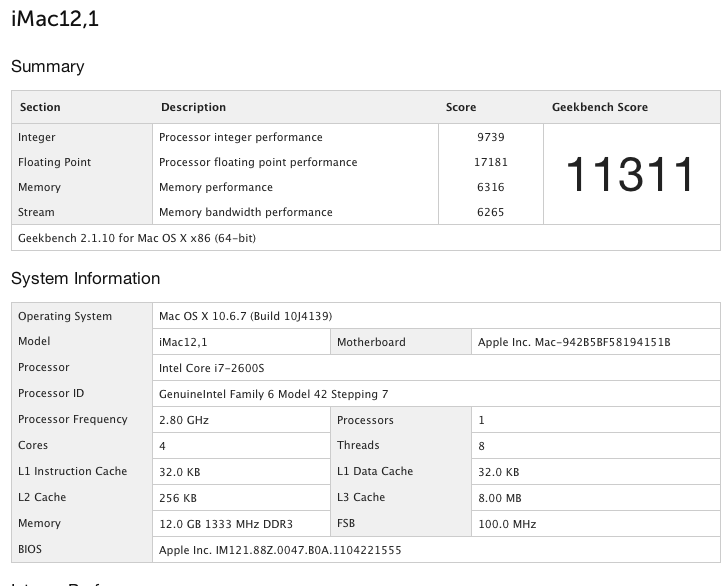Click the Stream section label
This screenshot has height=586, width=723.
pyautogui.click(x=36, y=212)
